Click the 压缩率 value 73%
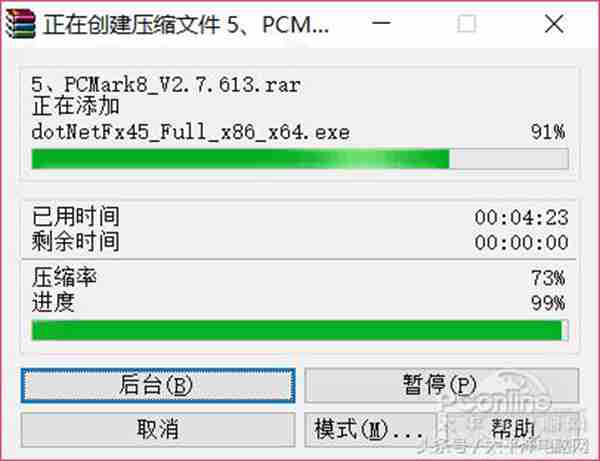The width and height of the screenshot is (600, 461). [548, 278]
